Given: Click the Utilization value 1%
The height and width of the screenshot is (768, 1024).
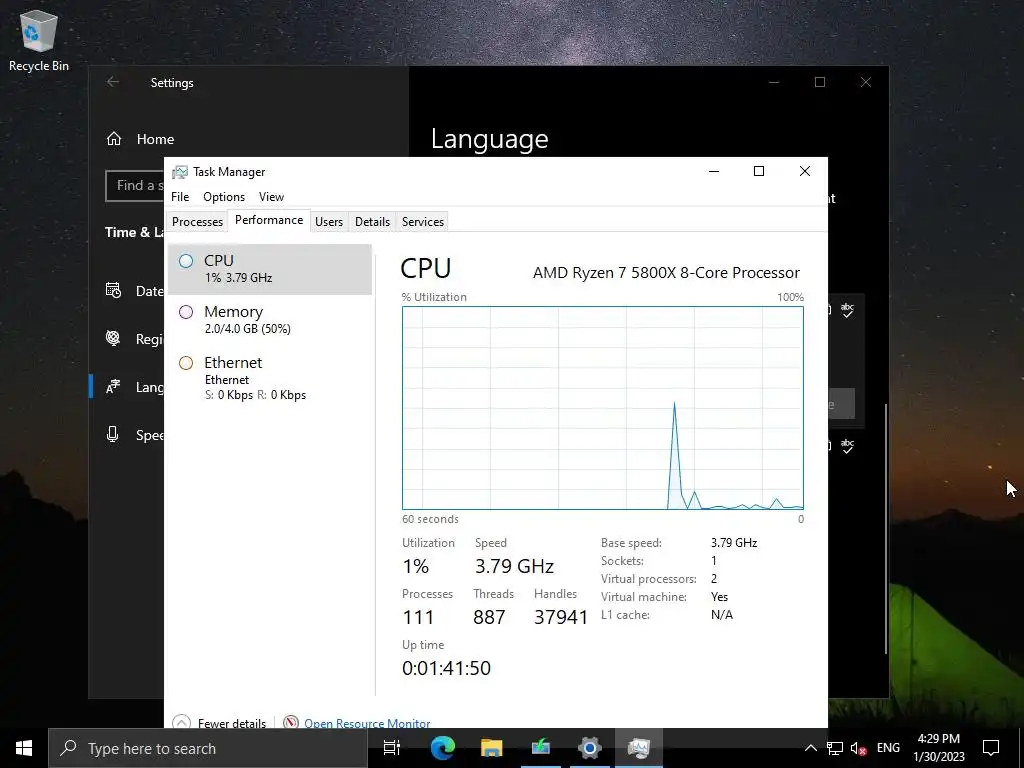Looking at the screenshot, I should tap(415, 566).
